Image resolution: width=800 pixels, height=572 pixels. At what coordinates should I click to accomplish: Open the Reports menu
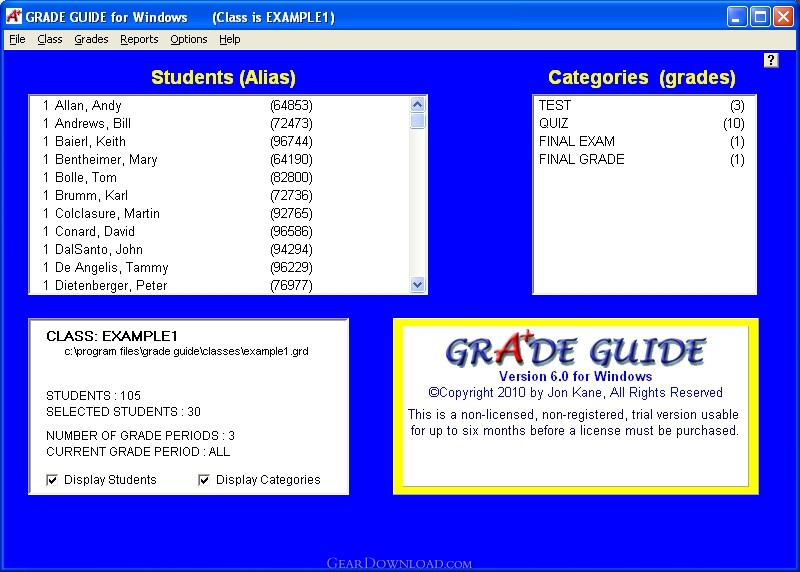coord(139,39)
